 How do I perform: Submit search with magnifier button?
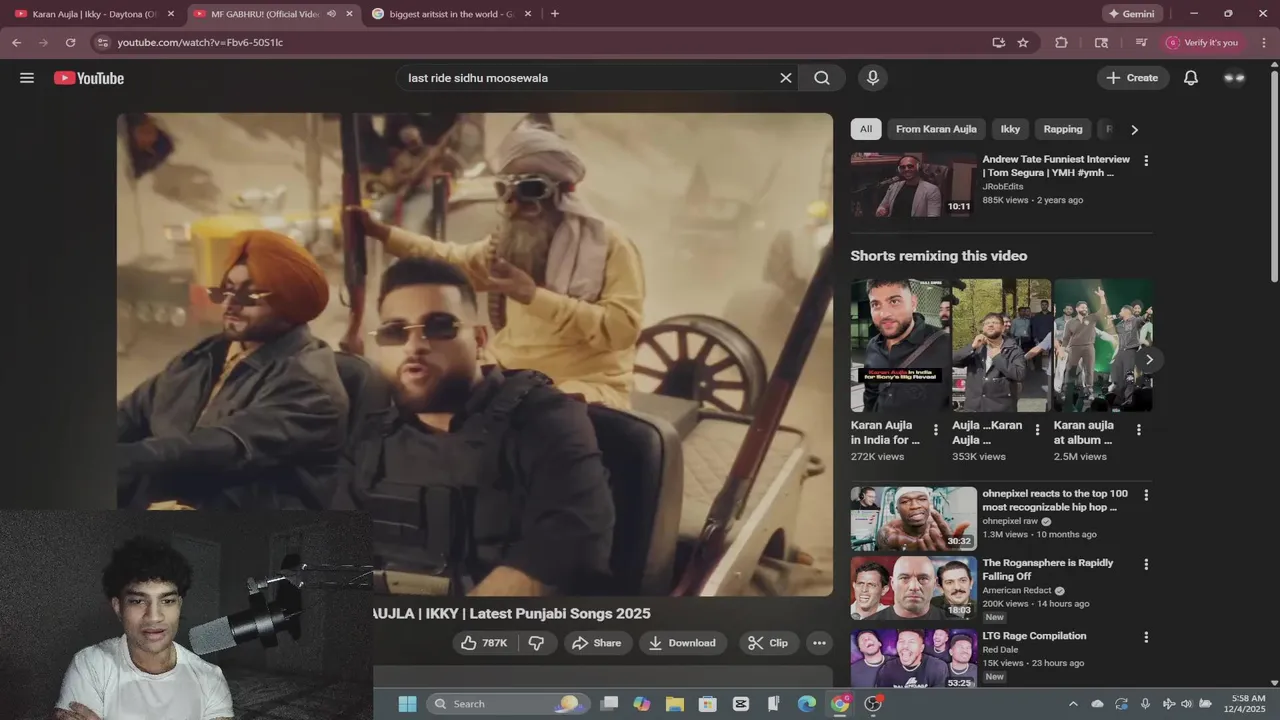(x=822, y=78)
